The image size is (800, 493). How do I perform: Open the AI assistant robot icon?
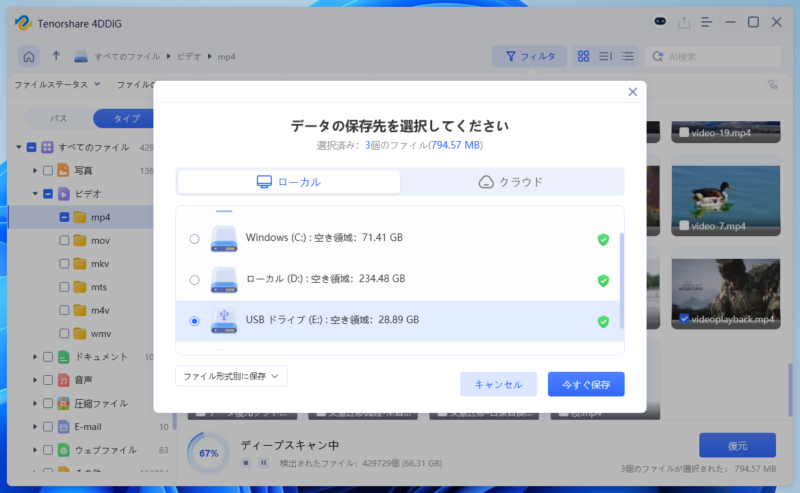click(659, 22)
